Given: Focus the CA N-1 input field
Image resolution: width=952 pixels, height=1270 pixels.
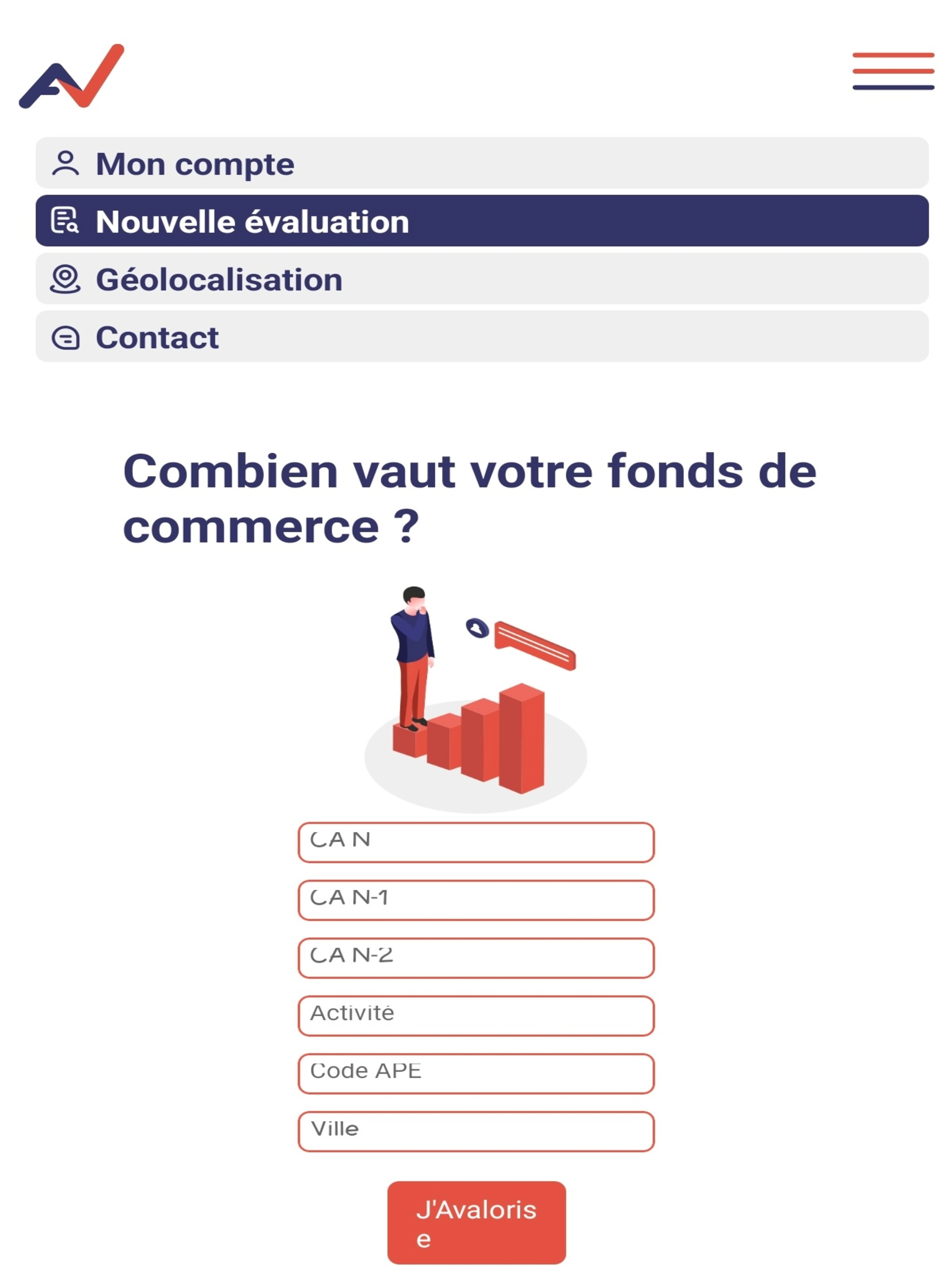Looking at the screenshot, I should point(476,900).
